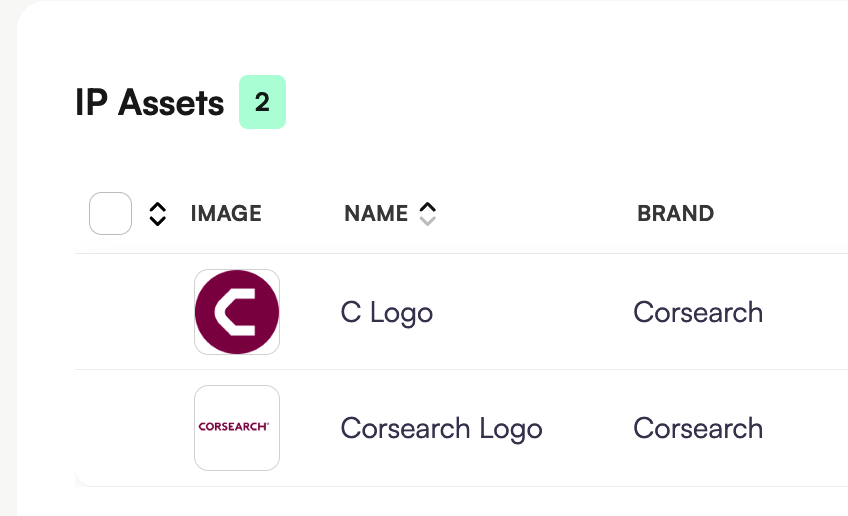The width and height of the screenshot is (848, 516).
Task: Click the Corsearch brand in Corsearch Logo row
Action: point(698,428)
